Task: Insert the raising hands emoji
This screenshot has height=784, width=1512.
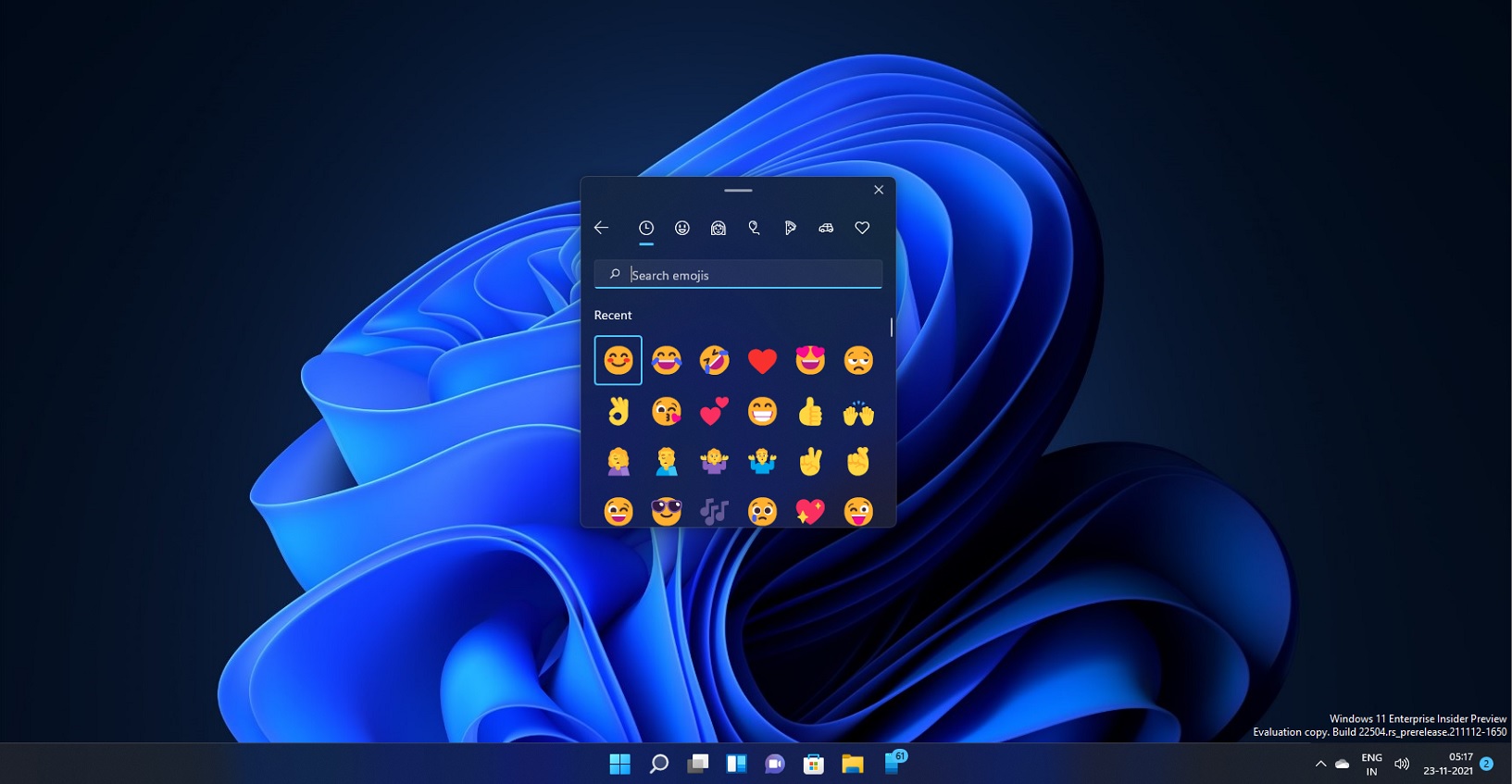Action: (858, 411)
